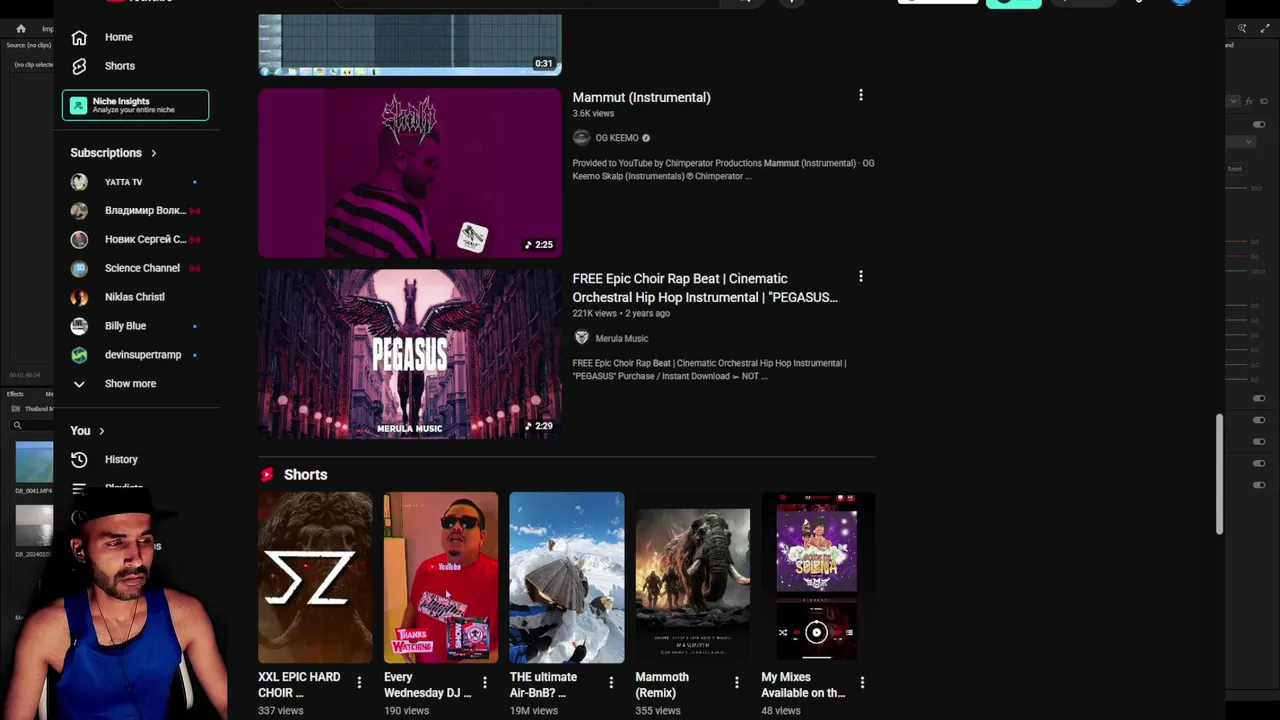Open the Mammoth (Remix) short thumbnail
The image size is (1280, 720).
point(693,577)
